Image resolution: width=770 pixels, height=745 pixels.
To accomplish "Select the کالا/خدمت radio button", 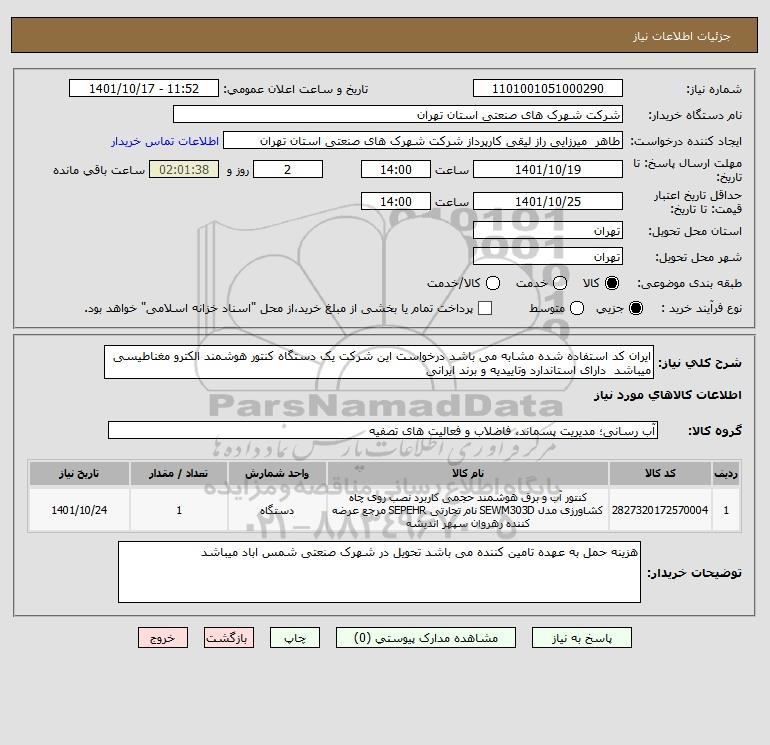I will [x=493, y=283].
